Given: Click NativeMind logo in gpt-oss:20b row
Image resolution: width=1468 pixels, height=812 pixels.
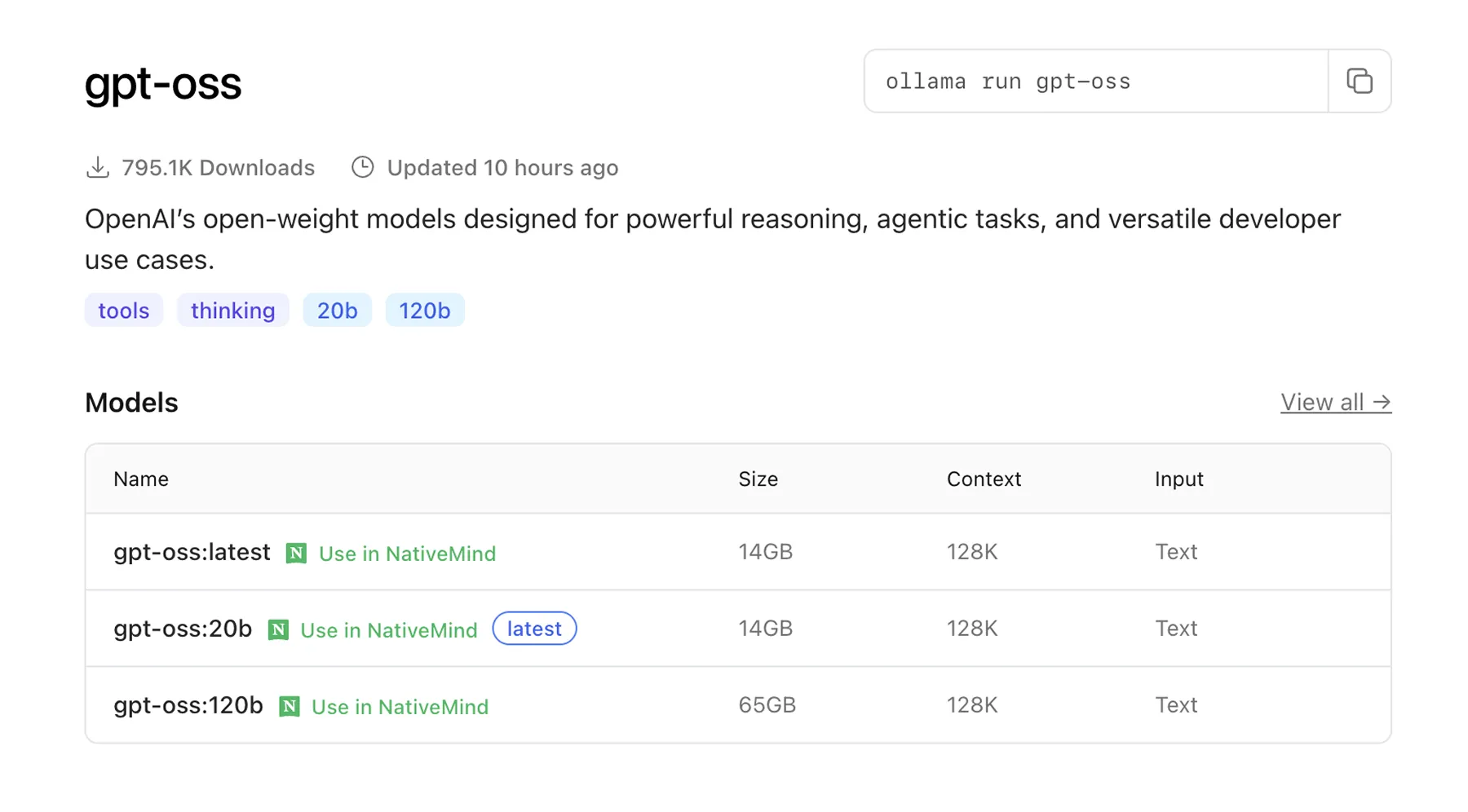Looking at the screenshot, I should 278,630.
